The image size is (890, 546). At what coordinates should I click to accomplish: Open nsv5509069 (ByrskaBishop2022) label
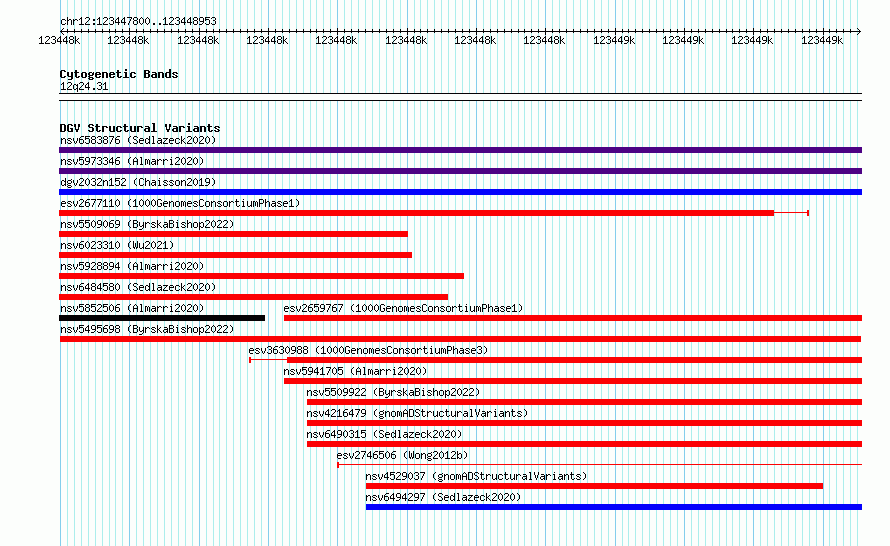click(x=147, y=224)
